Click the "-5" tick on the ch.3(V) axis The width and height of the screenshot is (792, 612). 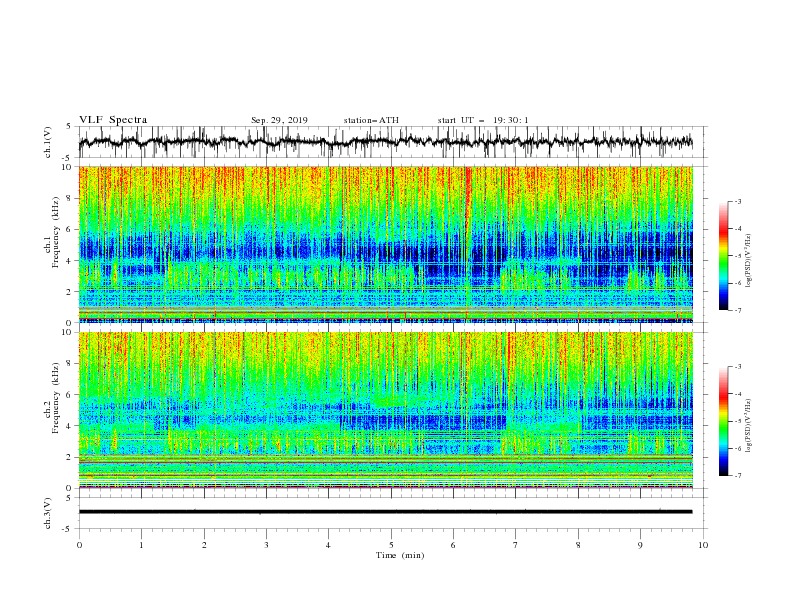coord(68,529)
